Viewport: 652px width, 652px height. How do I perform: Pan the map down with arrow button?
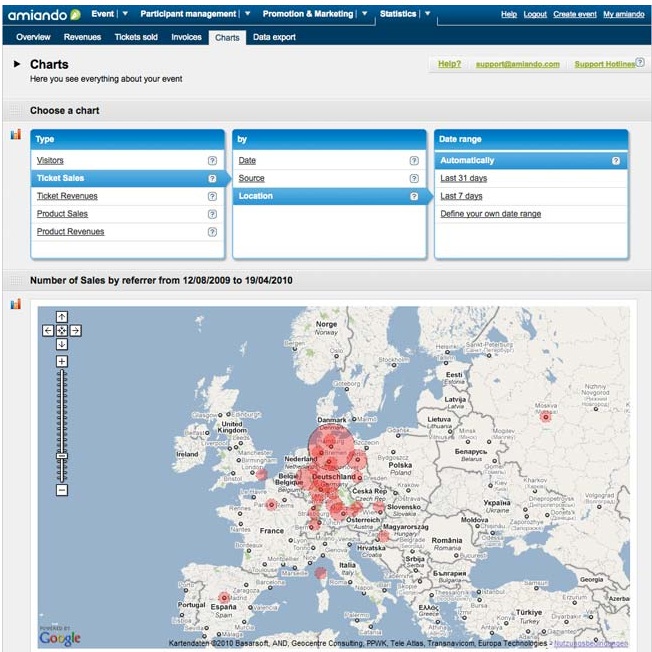tap(62, 344)
